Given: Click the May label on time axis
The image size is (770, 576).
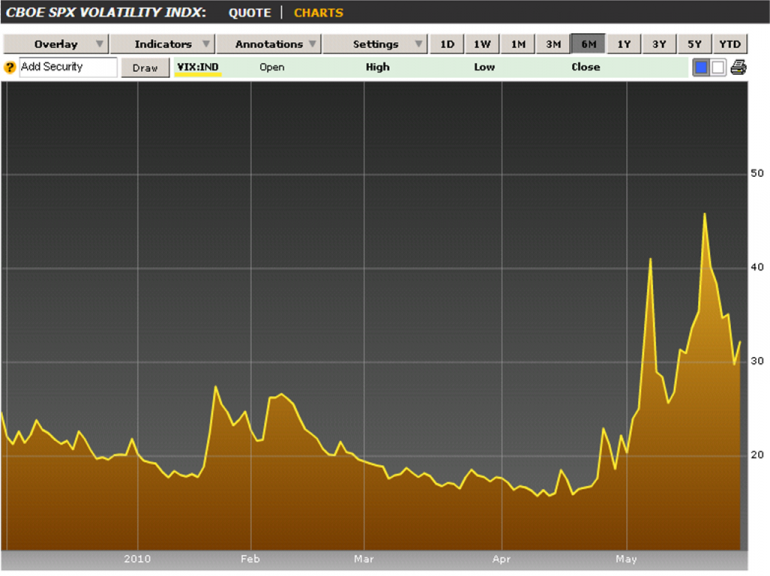Looking at the screenshot, I should point(626,559).
